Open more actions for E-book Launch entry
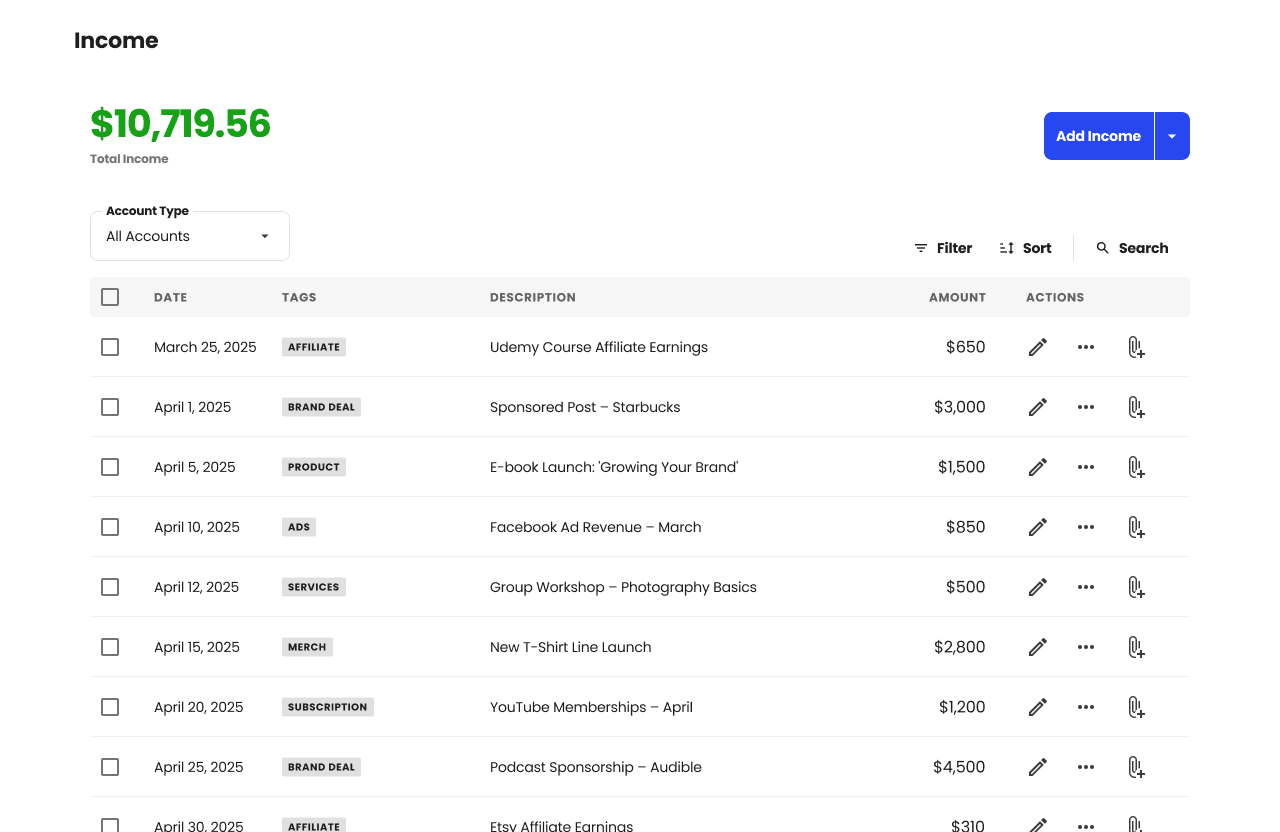 point(1085,467)
